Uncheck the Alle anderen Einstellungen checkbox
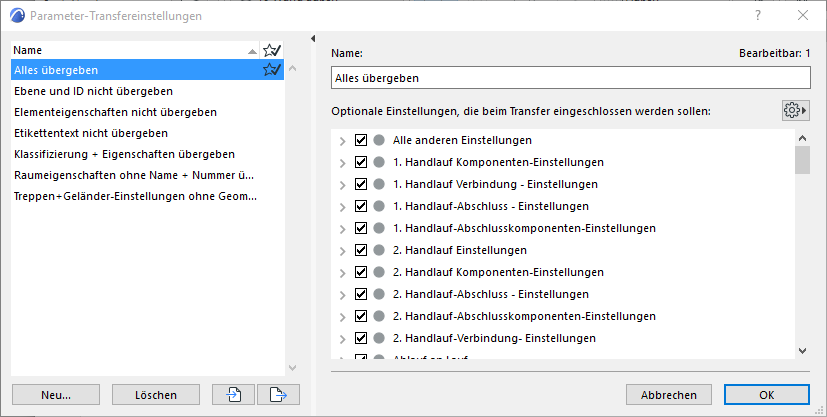 coord(361,140)
